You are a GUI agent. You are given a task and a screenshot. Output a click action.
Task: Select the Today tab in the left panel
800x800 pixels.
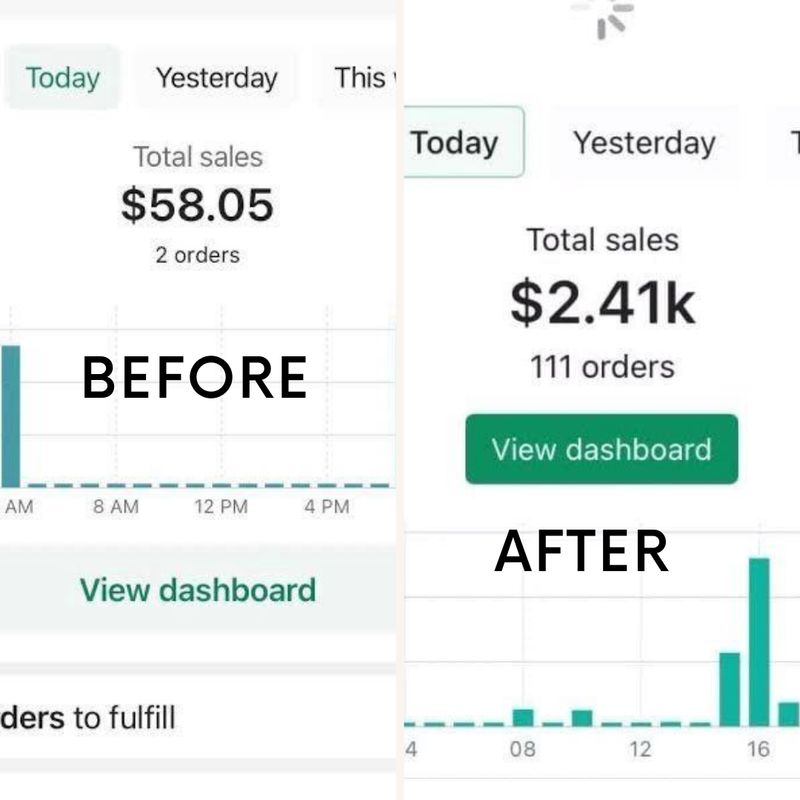click(x=62, y=78)
